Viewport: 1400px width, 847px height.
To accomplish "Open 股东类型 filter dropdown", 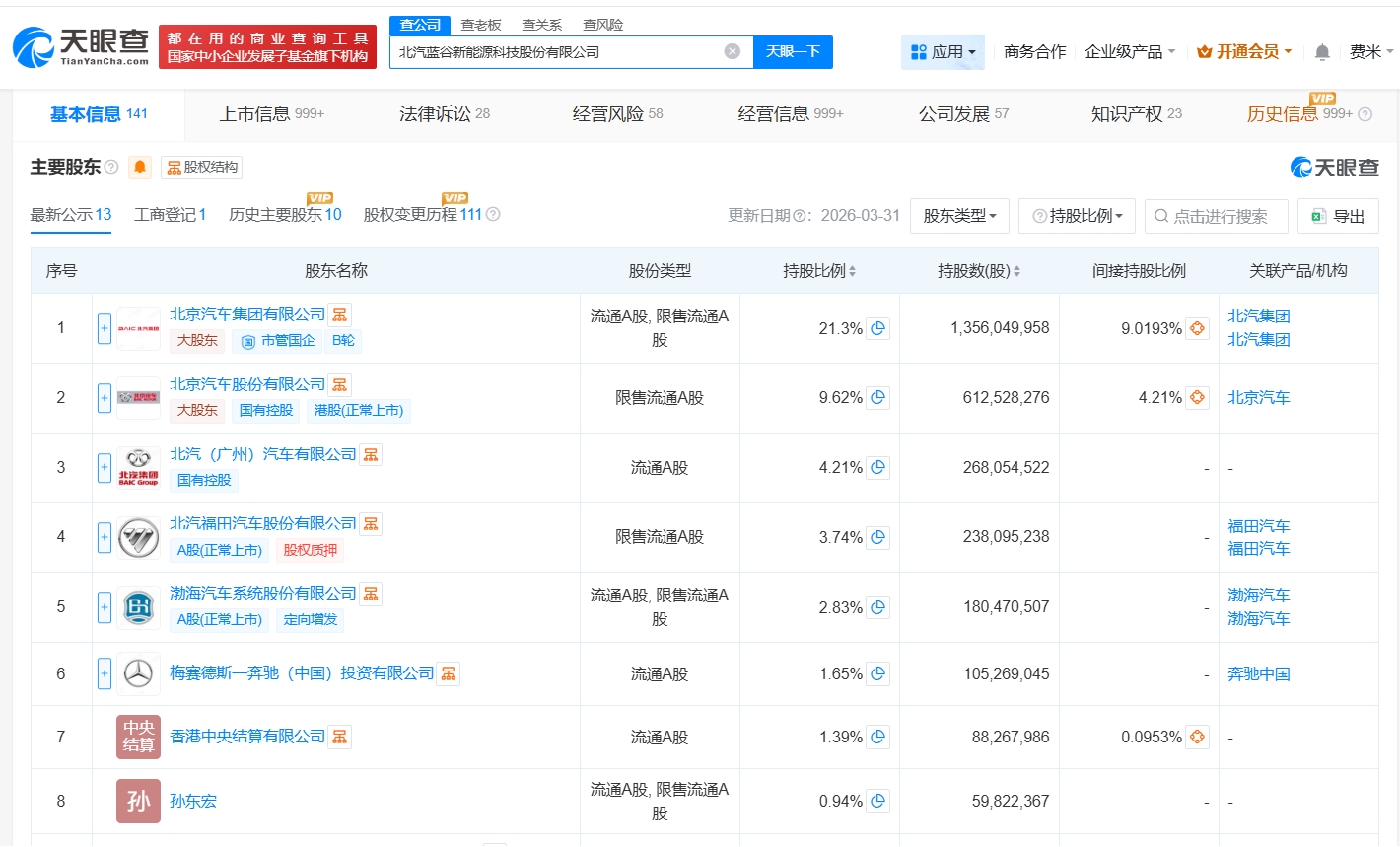I will [959, 216].
